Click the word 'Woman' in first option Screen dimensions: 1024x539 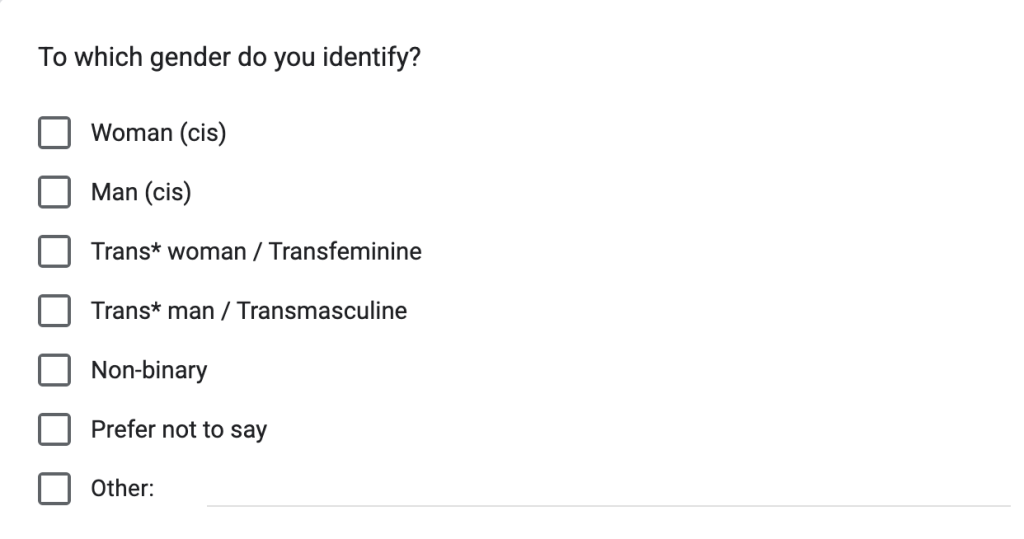pos(132,133)
